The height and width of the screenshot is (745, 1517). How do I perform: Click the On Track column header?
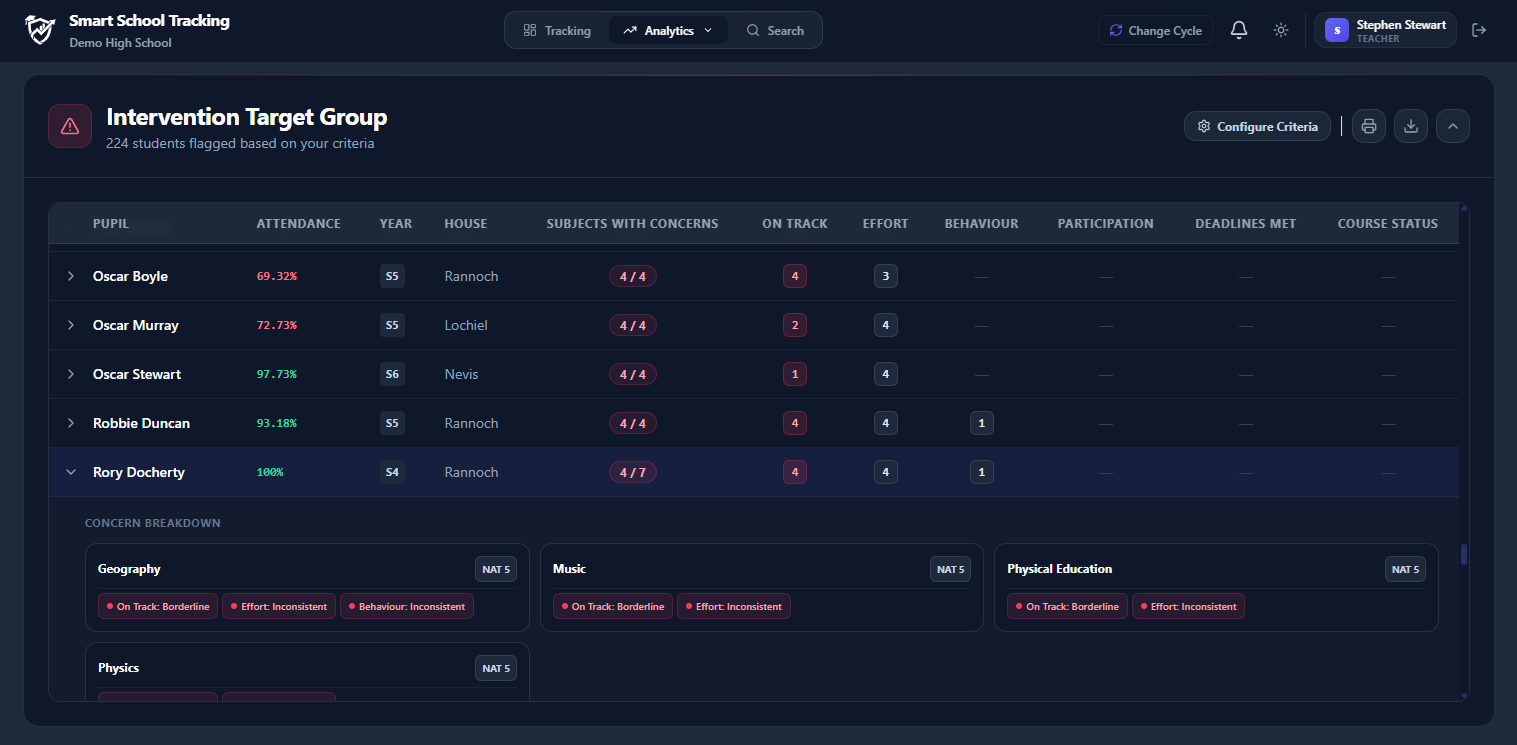pos(795,224)
